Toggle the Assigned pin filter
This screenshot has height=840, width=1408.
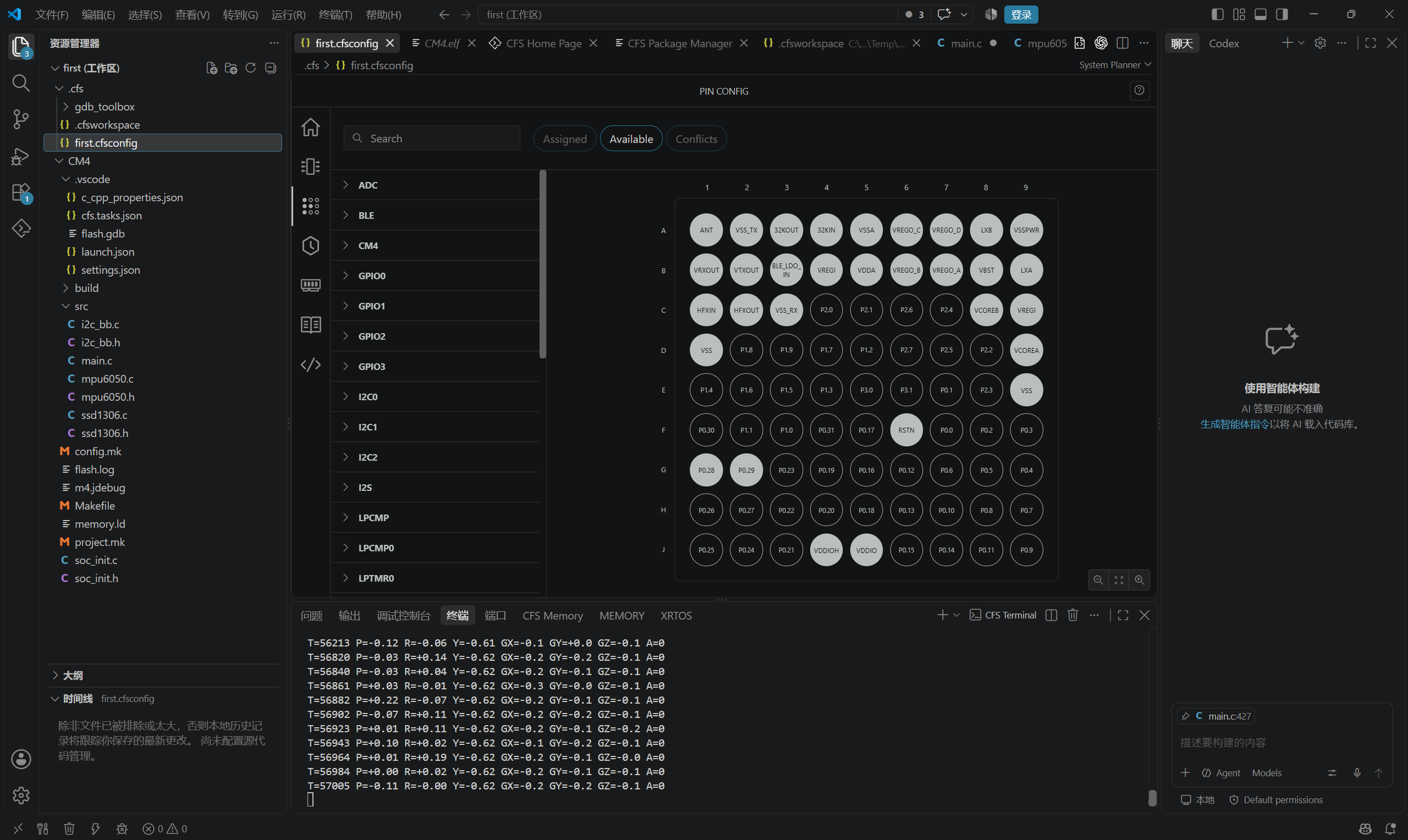coord(564,139)
